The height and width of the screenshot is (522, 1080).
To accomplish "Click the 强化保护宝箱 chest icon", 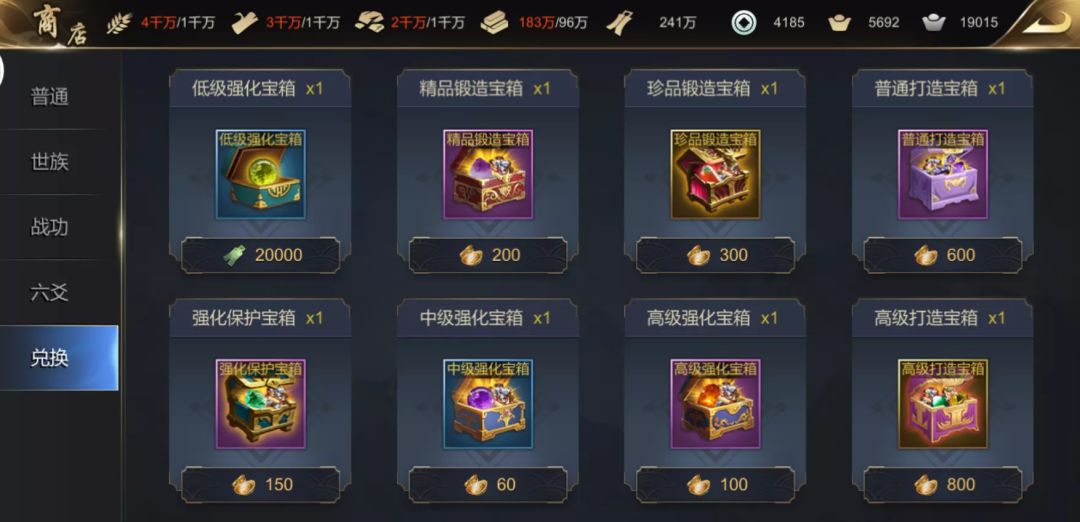I will [260, 404].
